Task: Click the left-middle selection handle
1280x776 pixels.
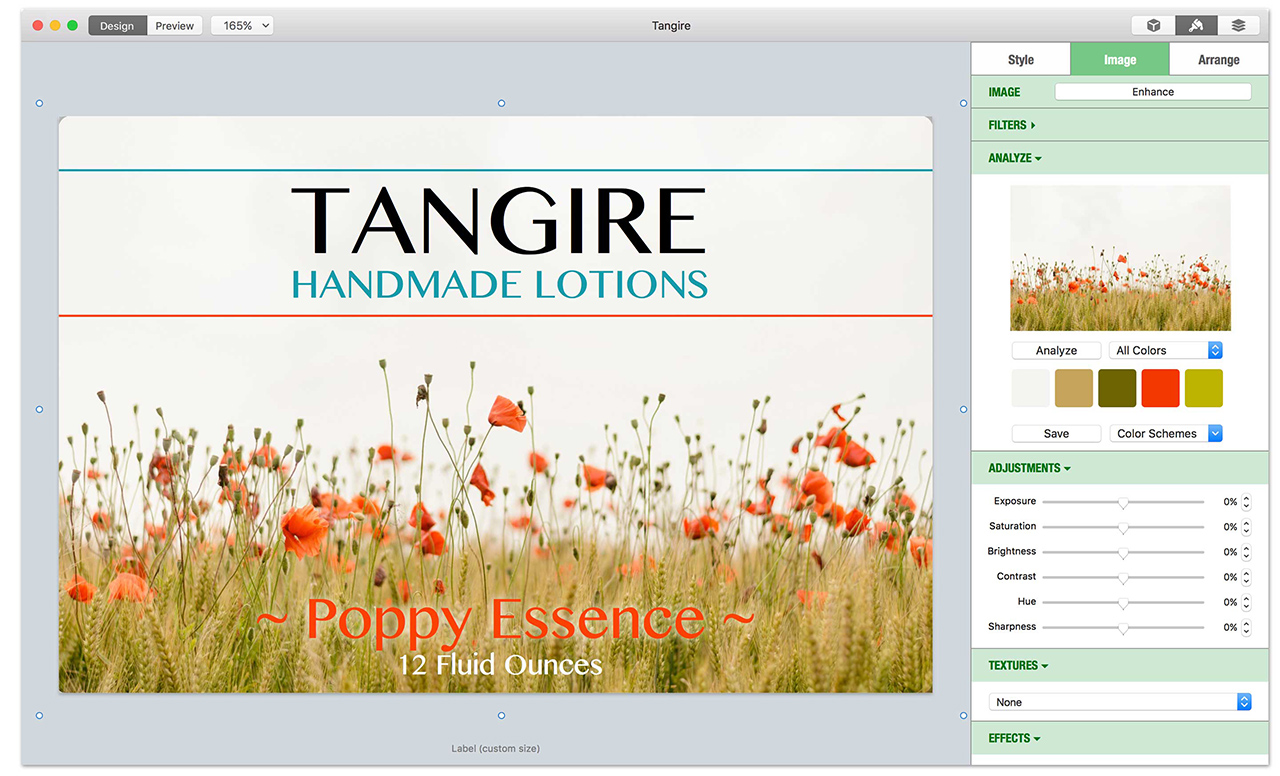Action: tap(39, 409)
